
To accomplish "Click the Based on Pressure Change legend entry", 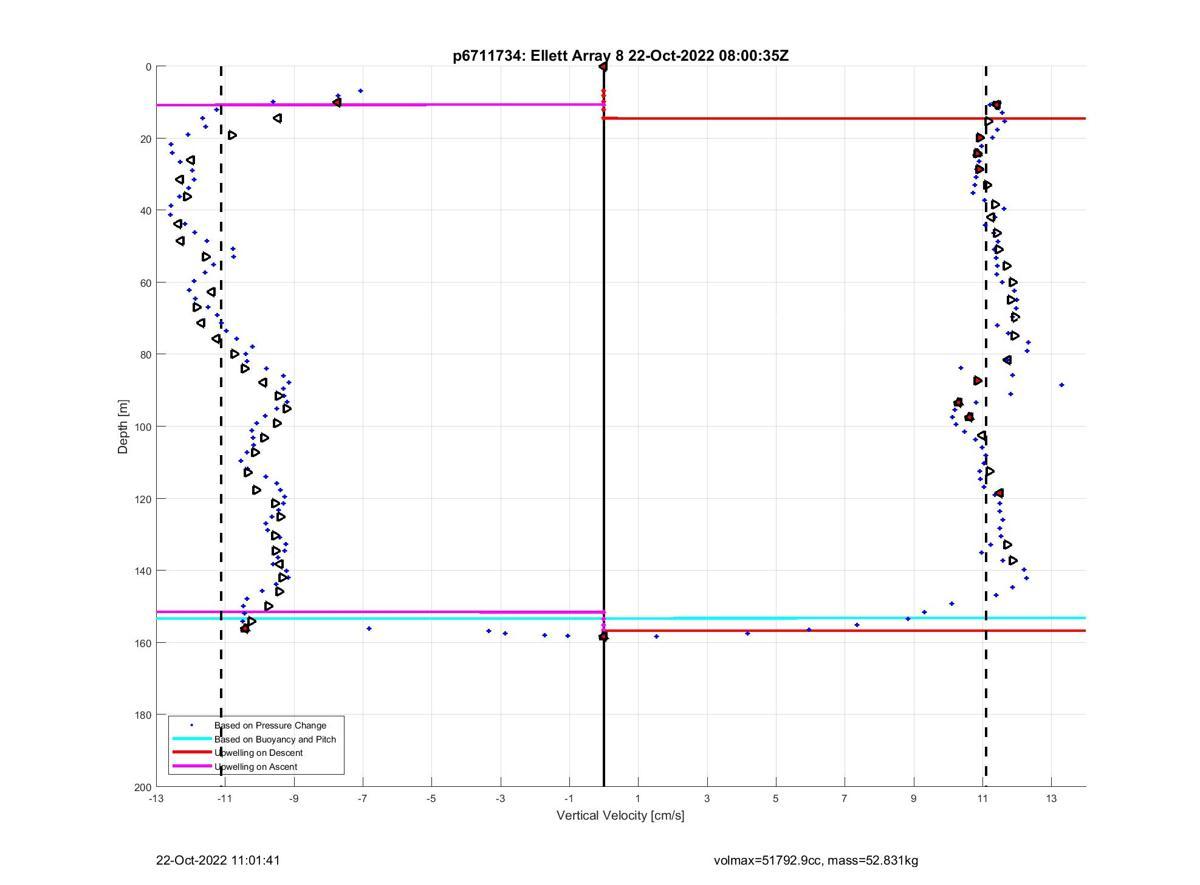I will [270, 725].
